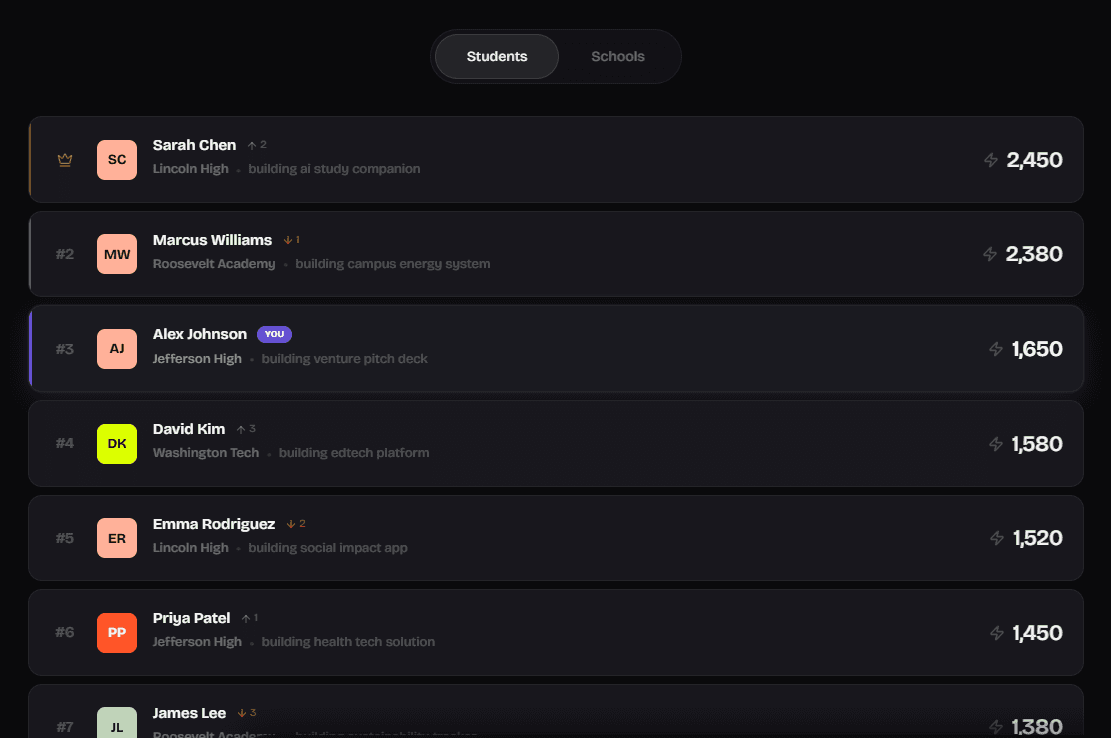
Task: Select Emma Rodriguez's ER avatar
Action: click(x=116, y=538)
